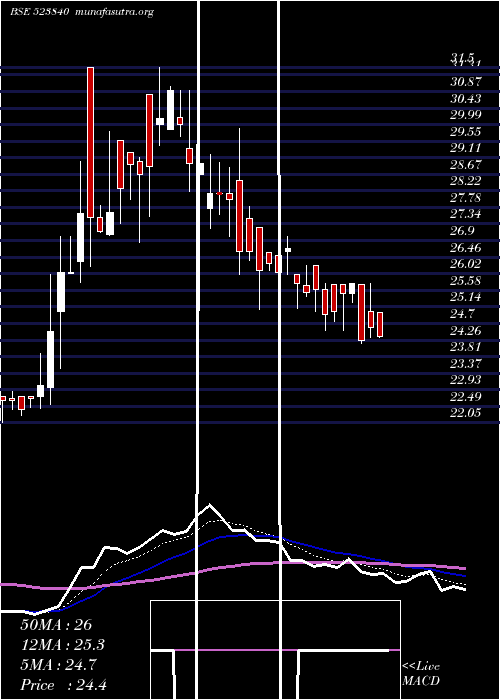Click the 25.14 price axis label
The width and height of the screenshot is (500, 700).
[x=466, y=296]
